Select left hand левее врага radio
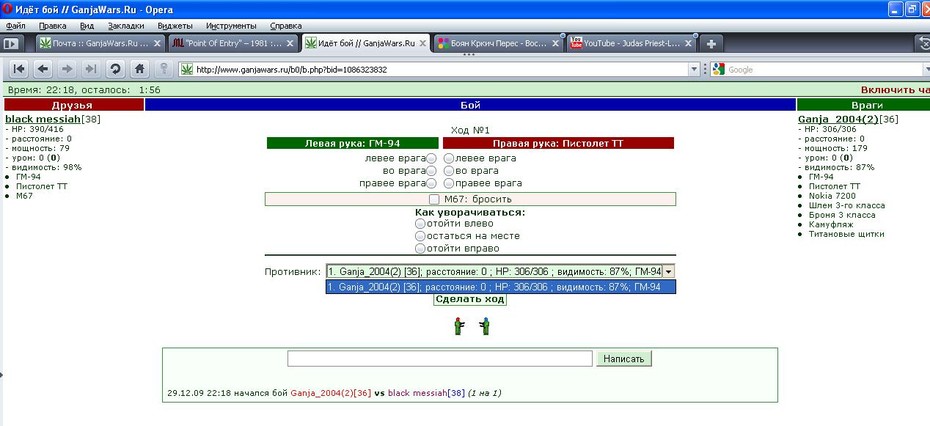The width and height of the screenshot is (930, 426). click(432, 158)
